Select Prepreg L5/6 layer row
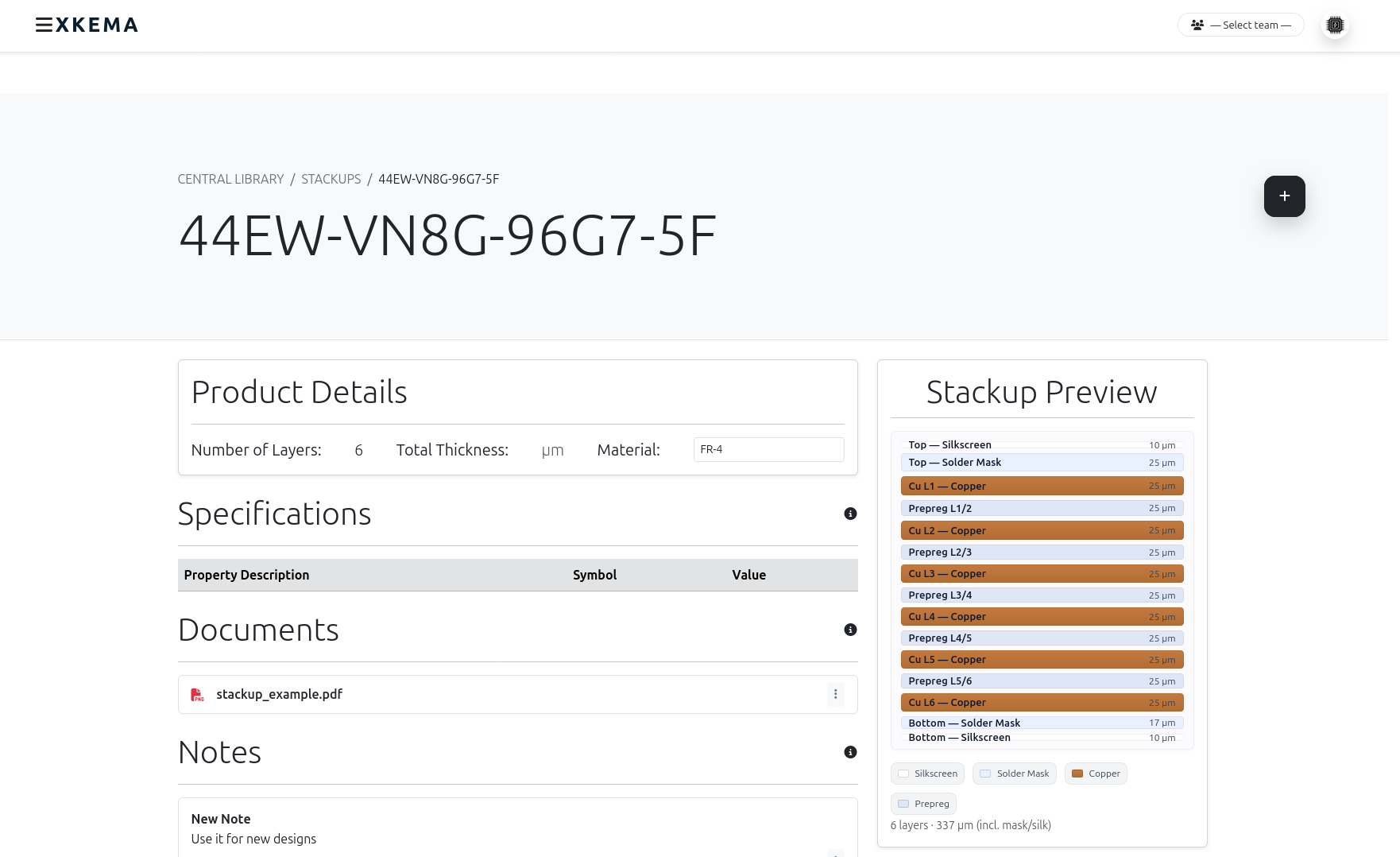1400x857 pixels. pos(1042,681)
